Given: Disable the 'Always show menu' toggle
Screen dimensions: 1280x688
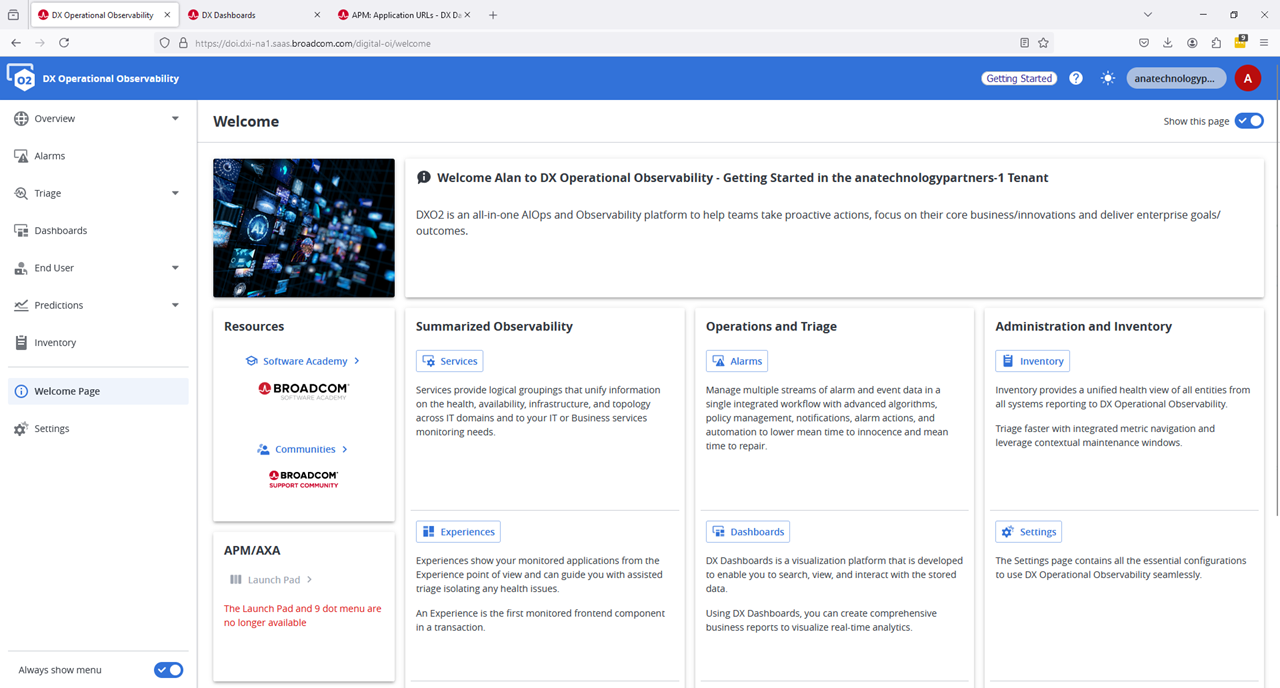Looking at the screenshot, I should pyautogui.click(x=168, y=670).
